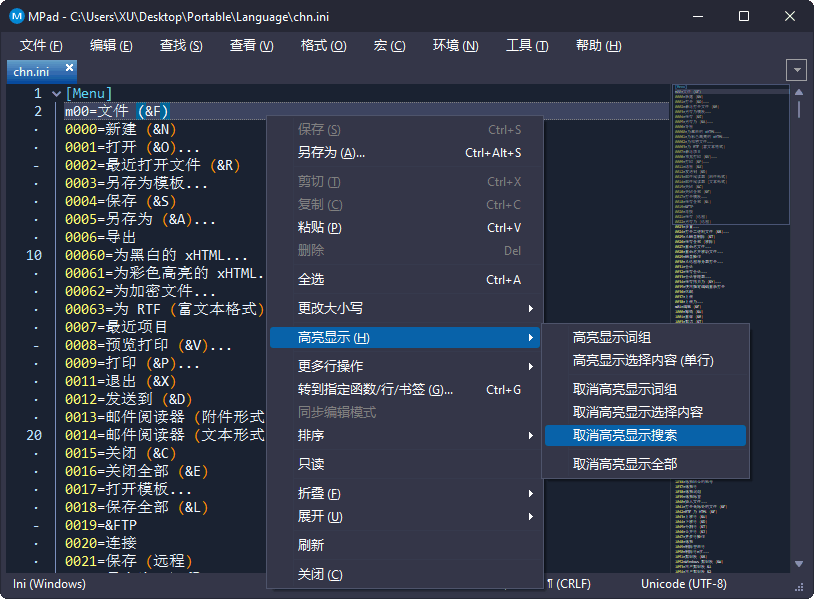Click line 0000=新建 (&N)
The height and width of the screenshot is (599, 814).
120,129
